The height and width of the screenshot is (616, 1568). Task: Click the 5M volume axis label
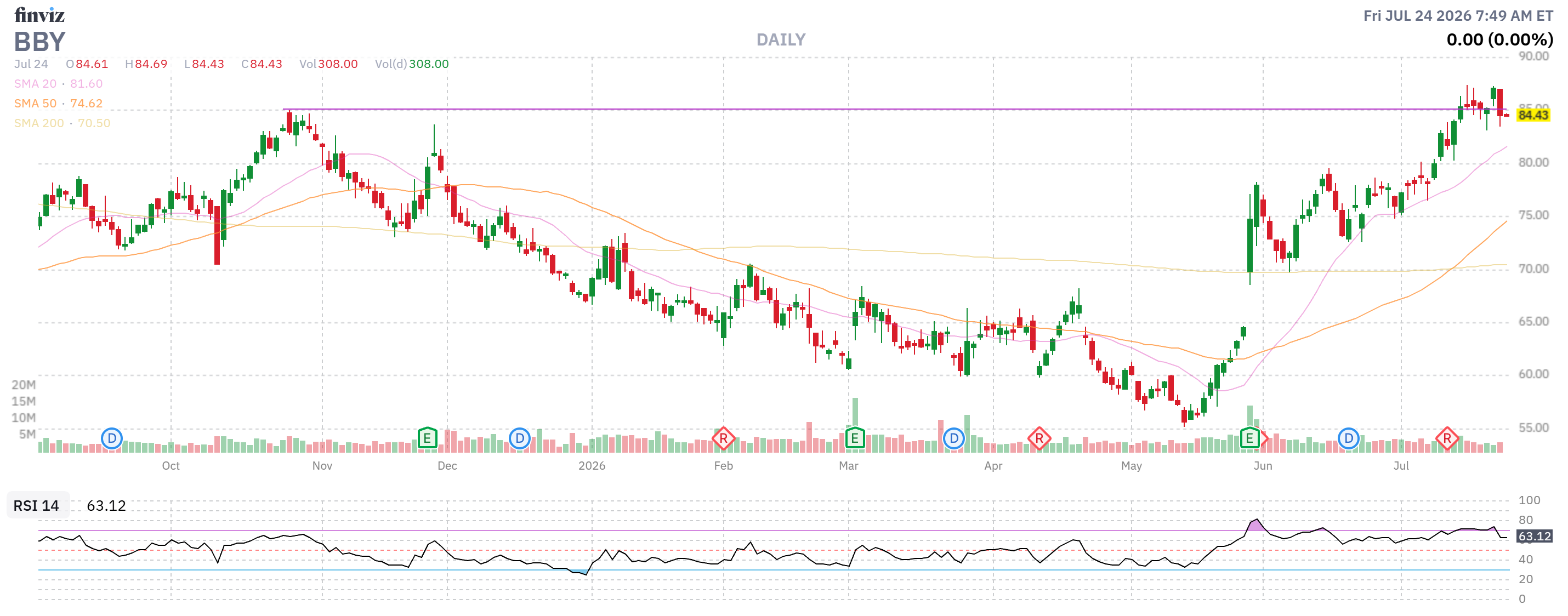27,434
